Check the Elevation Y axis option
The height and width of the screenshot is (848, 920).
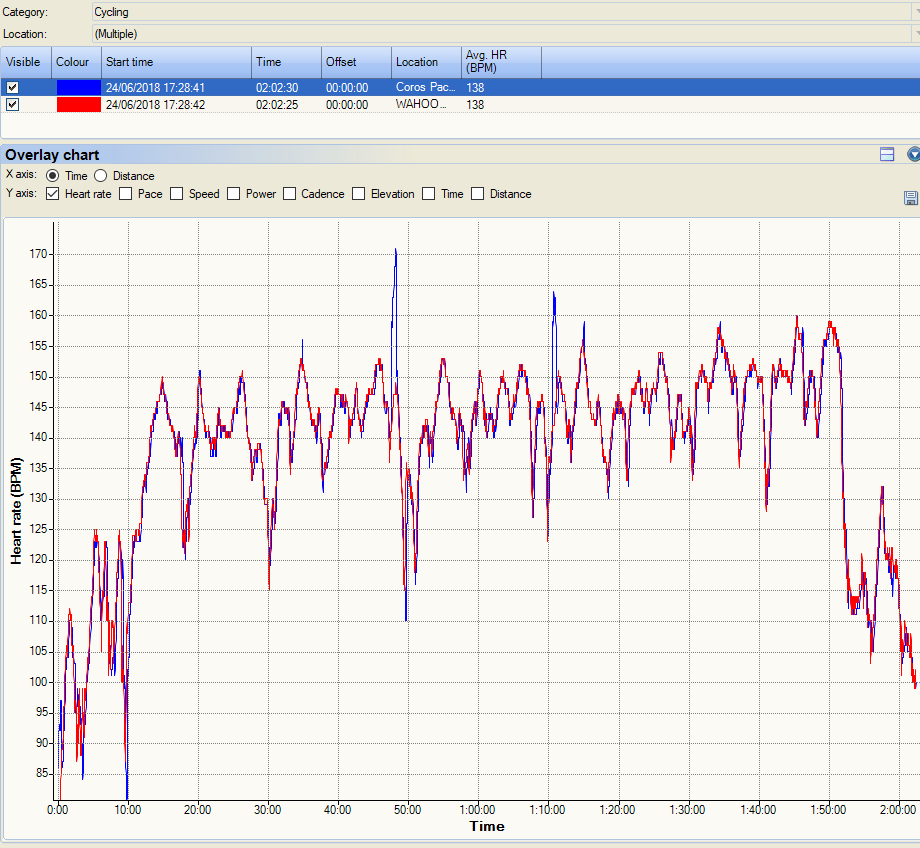pos(359,194)
